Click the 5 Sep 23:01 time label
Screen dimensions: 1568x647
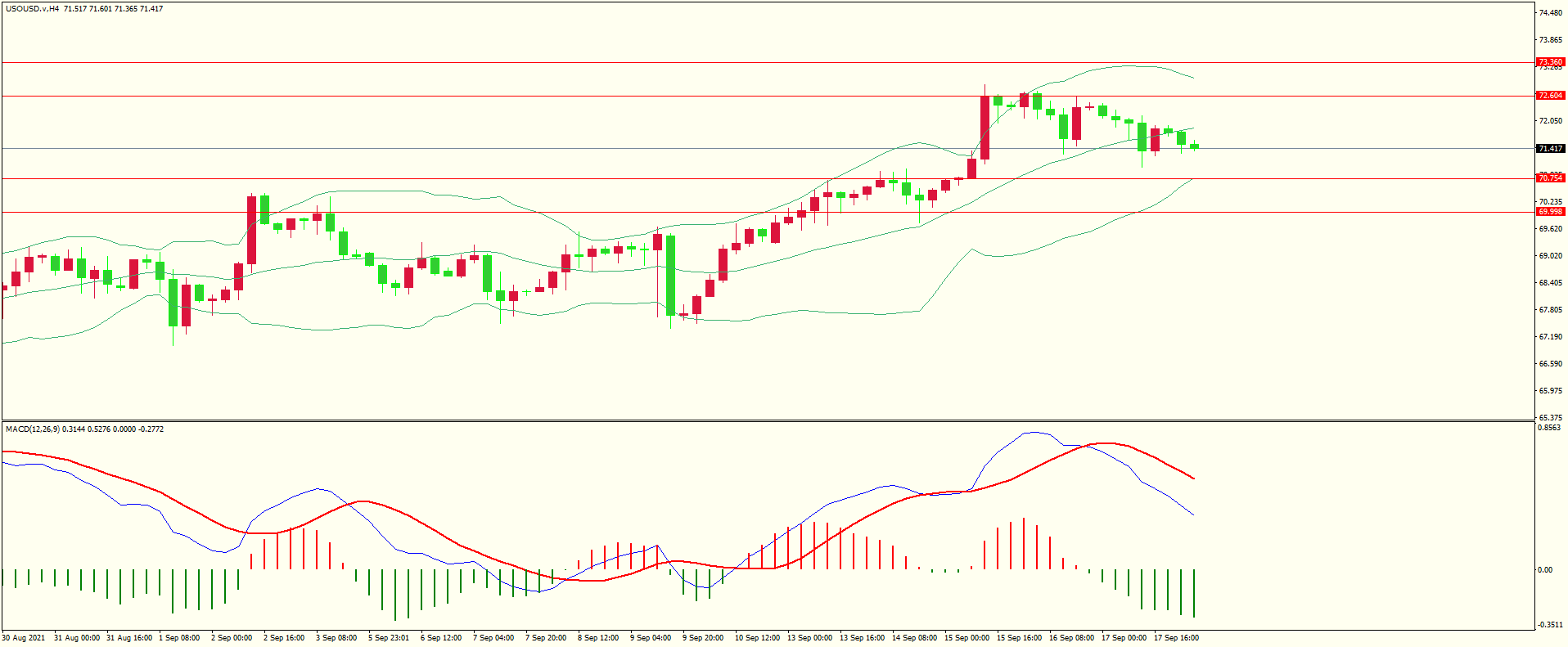click(389, 638)
